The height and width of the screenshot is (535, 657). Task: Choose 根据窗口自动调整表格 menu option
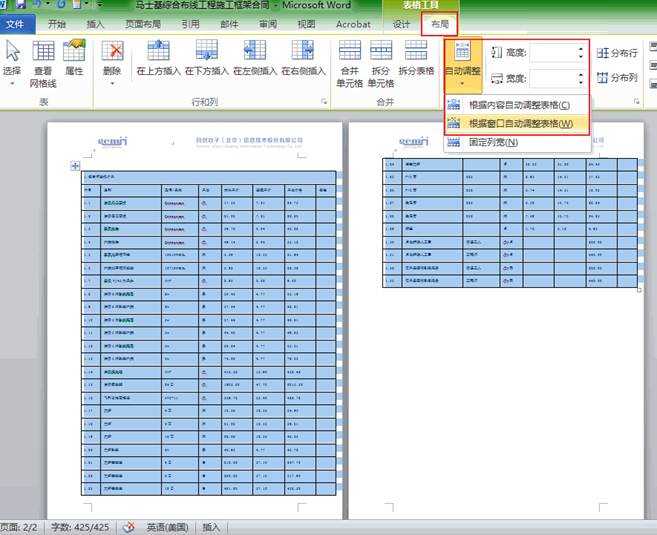520,123
